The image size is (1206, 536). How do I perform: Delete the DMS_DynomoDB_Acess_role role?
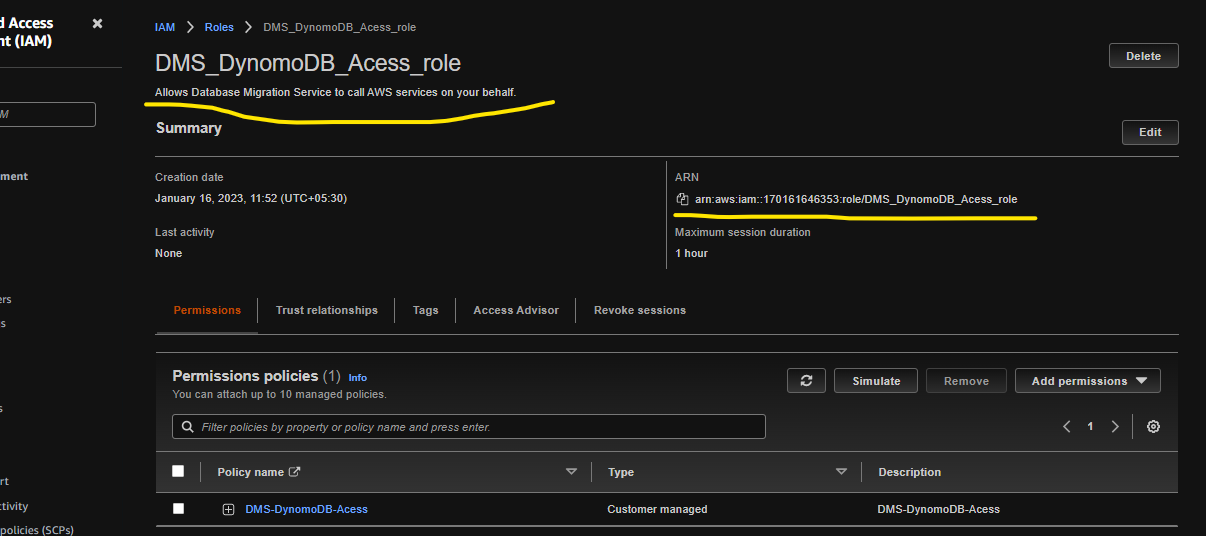point(1143,56)
